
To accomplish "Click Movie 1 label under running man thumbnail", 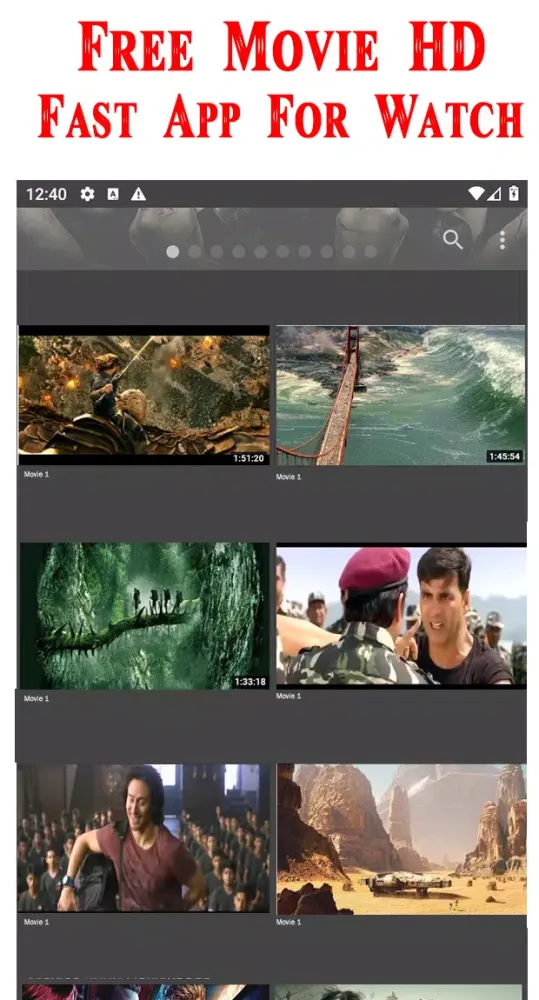I will coord(36,922).
